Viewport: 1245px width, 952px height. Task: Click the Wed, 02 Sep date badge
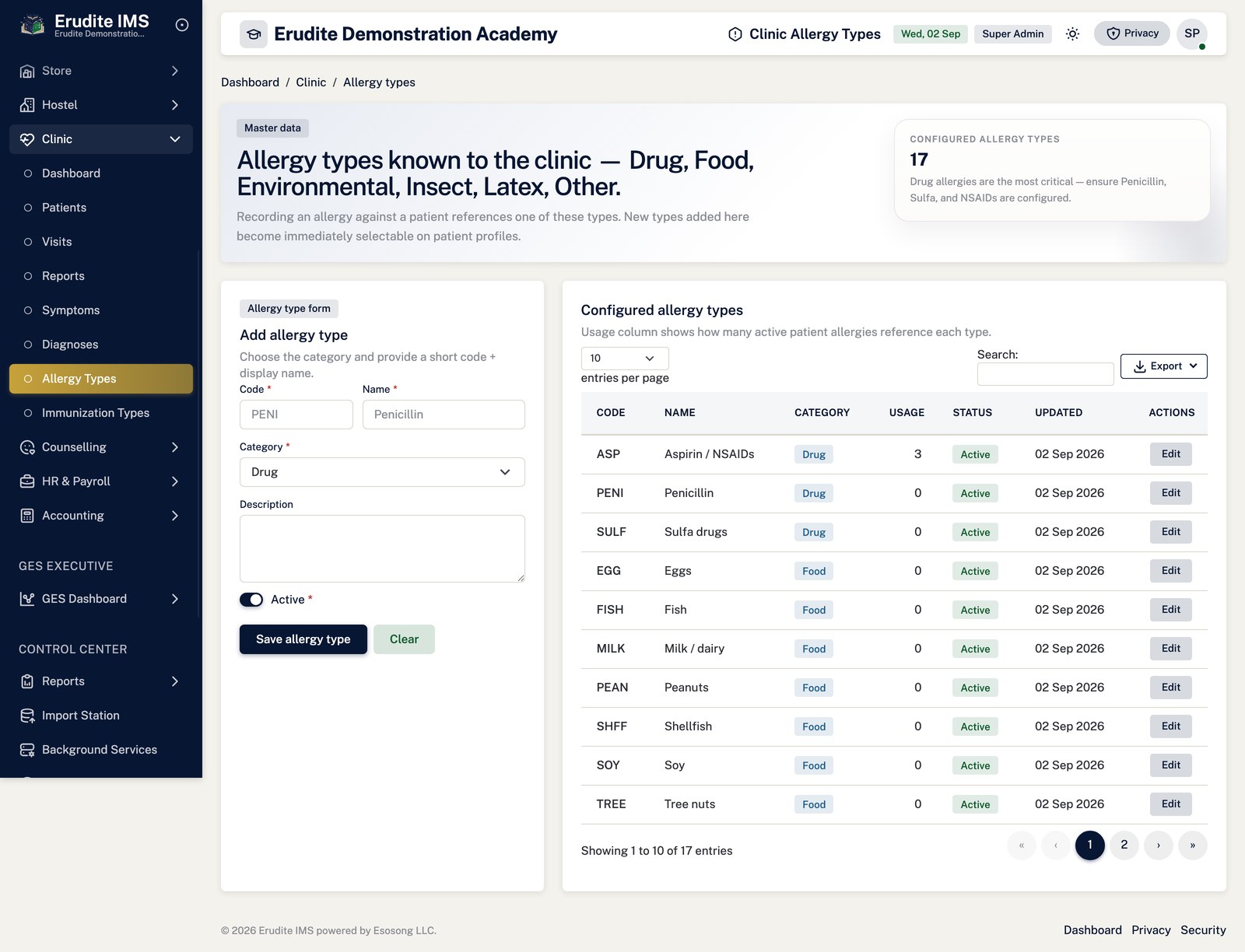point(931,34)
